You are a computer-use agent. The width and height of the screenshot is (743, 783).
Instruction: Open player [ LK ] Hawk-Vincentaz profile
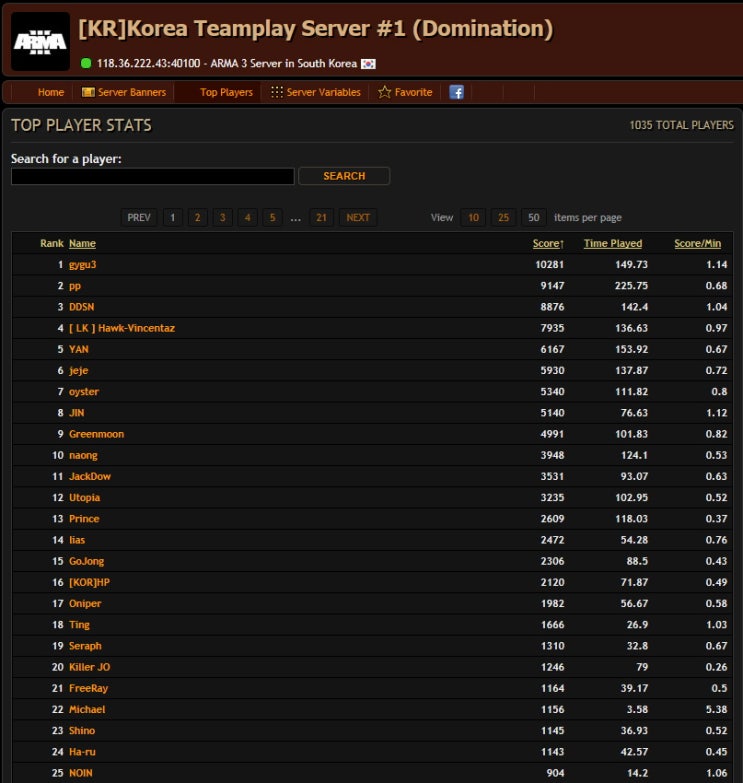coord(122,328)
